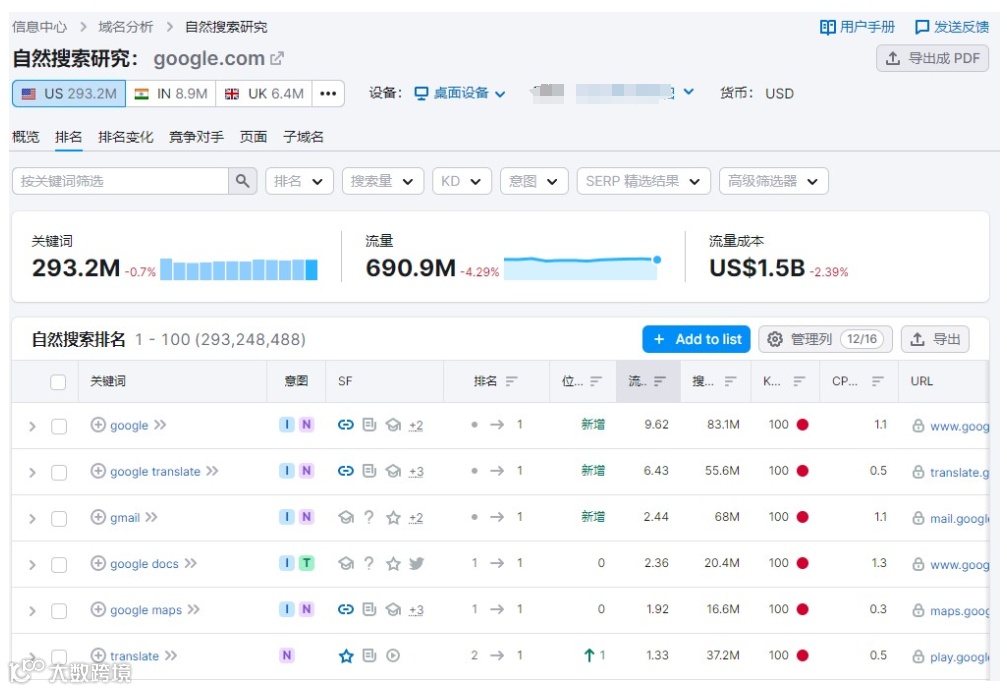Click question mark SF icon in gmail row

[369, 517]
